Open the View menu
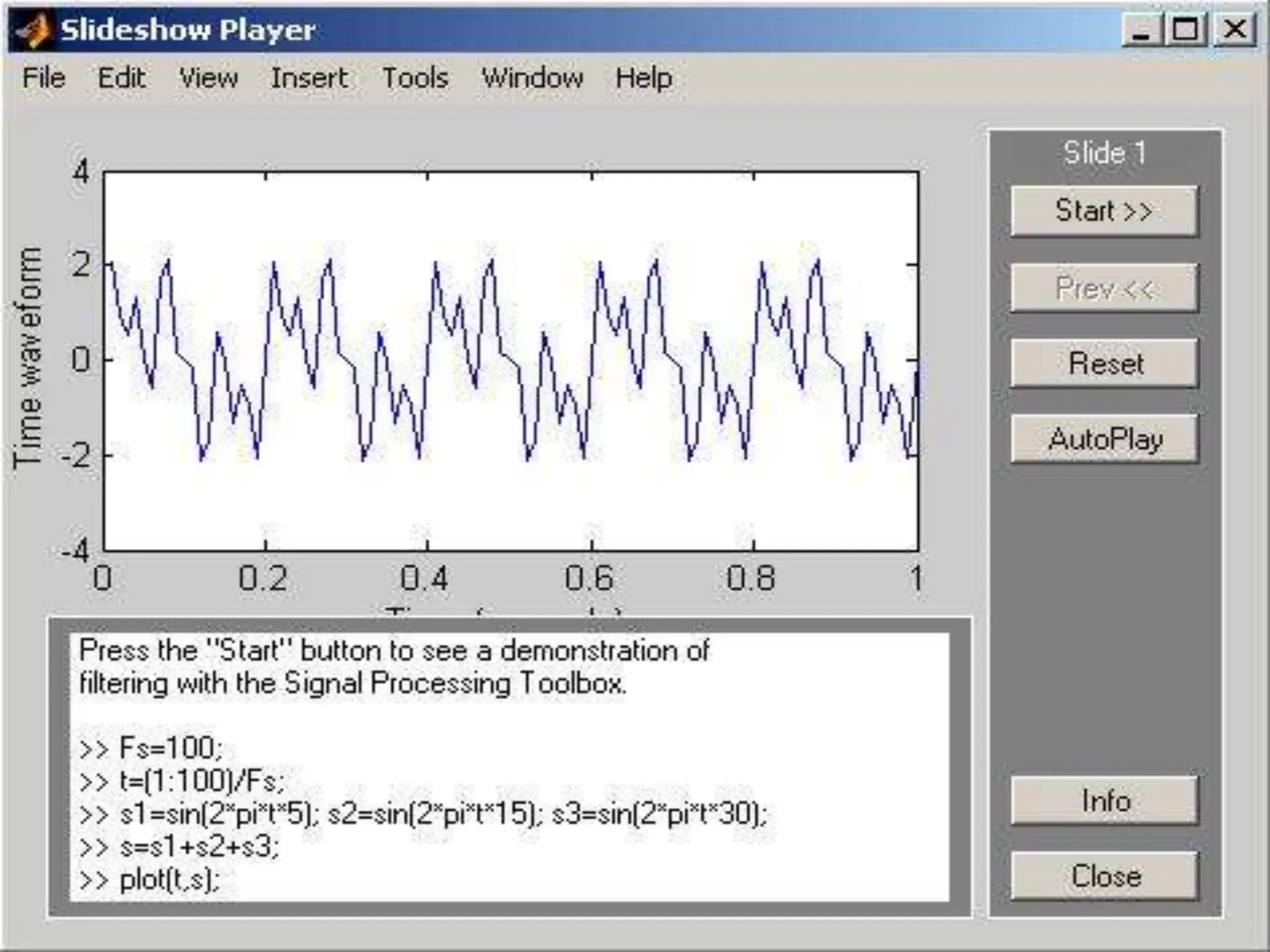 [208, 78]
